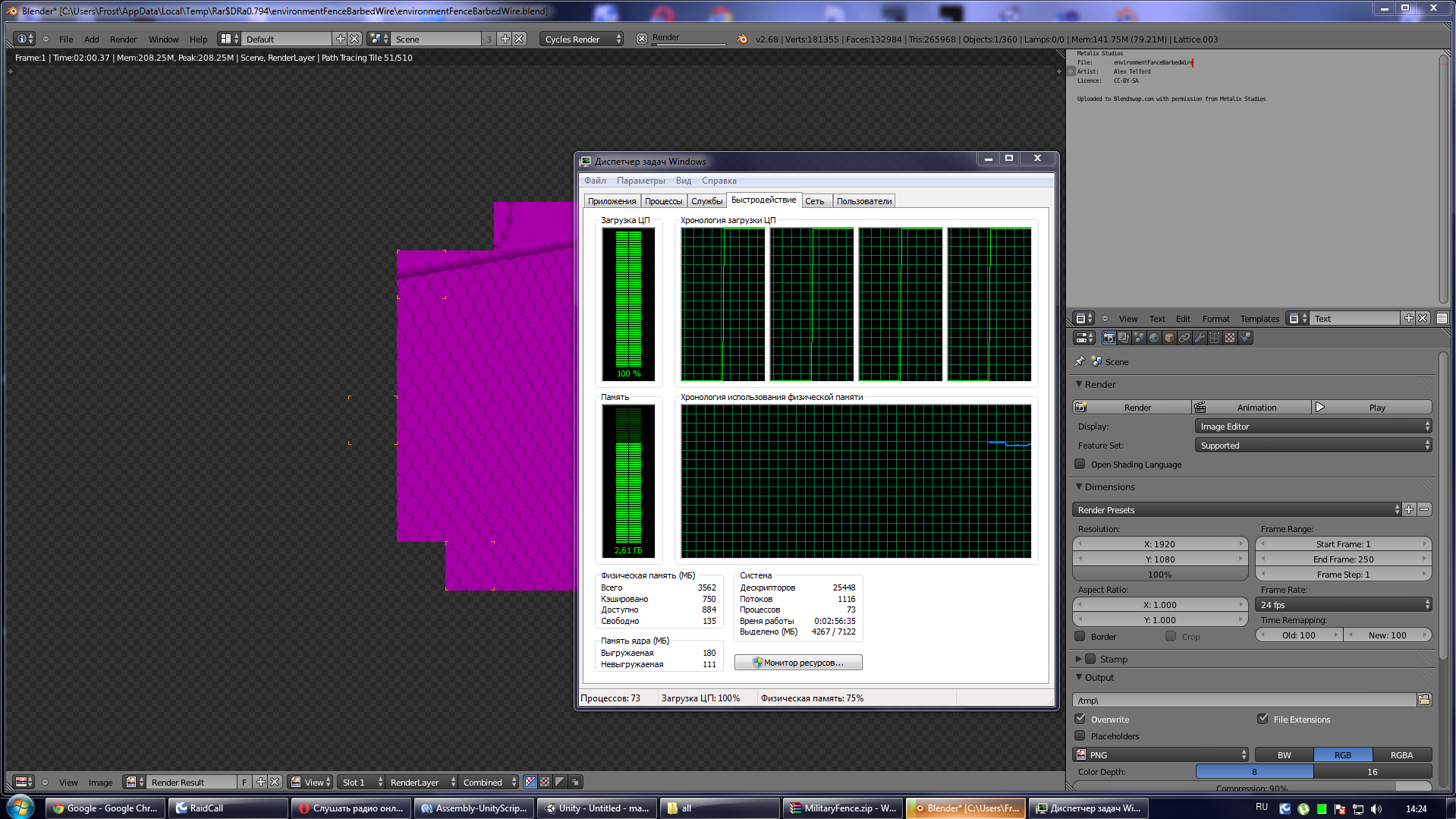This screenshot has width=1456, height=819.
Task: Open the Texture properties checker icon
Action: click(1230, 339)
